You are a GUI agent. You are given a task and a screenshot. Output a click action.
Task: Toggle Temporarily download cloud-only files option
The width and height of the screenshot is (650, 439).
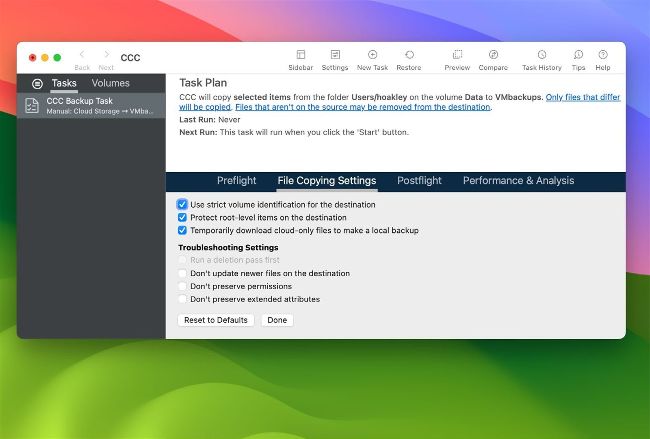coord(182,230)
